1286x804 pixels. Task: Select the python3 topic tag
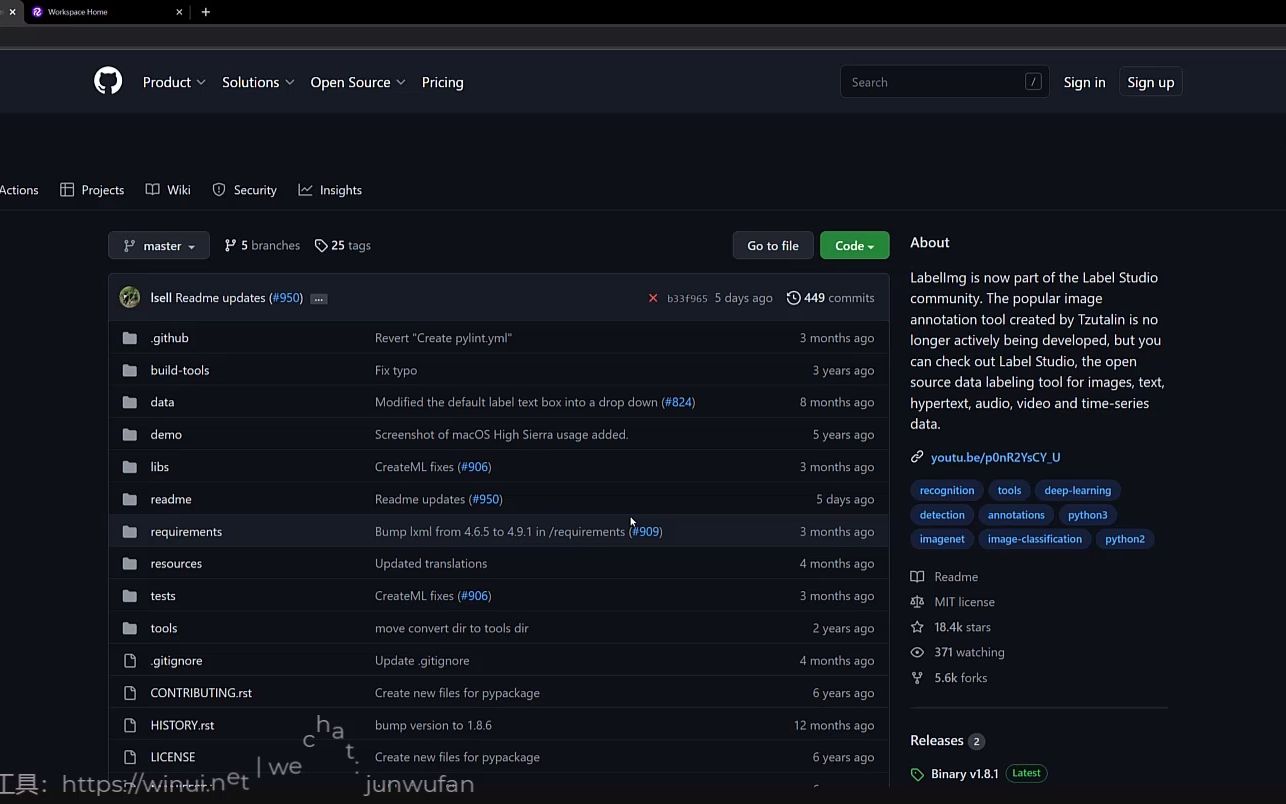[x=1087, y=515]
